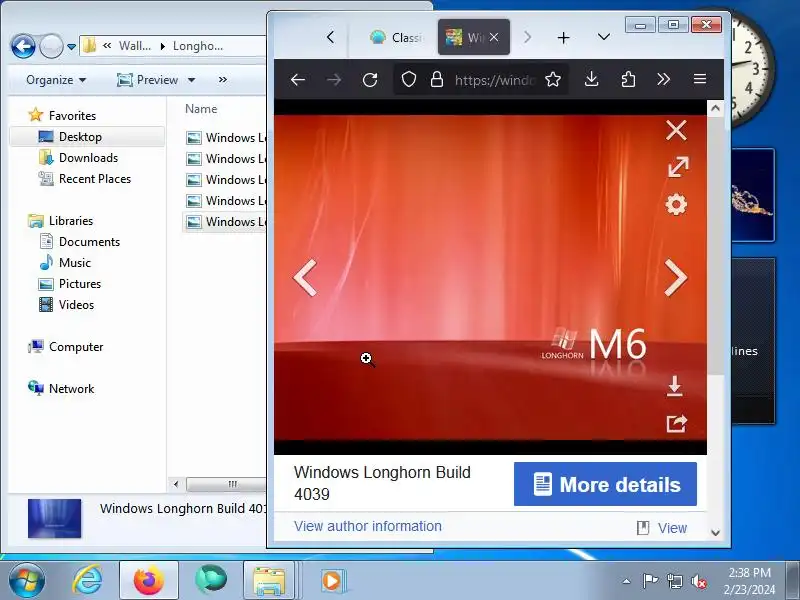Open Videos library

coord(76,305)
